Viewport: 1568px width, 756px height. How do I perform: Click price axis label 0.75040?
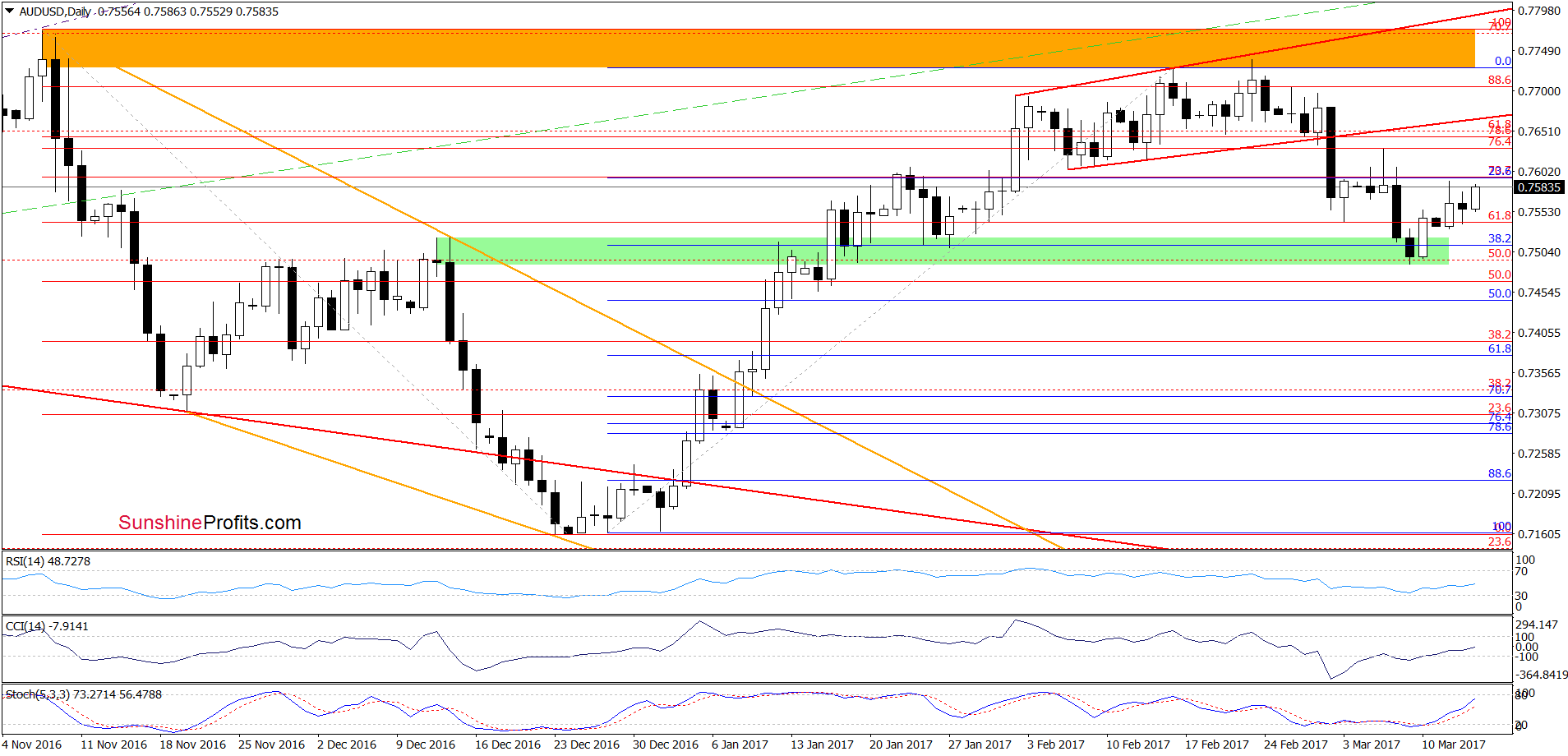point(1538,252)
